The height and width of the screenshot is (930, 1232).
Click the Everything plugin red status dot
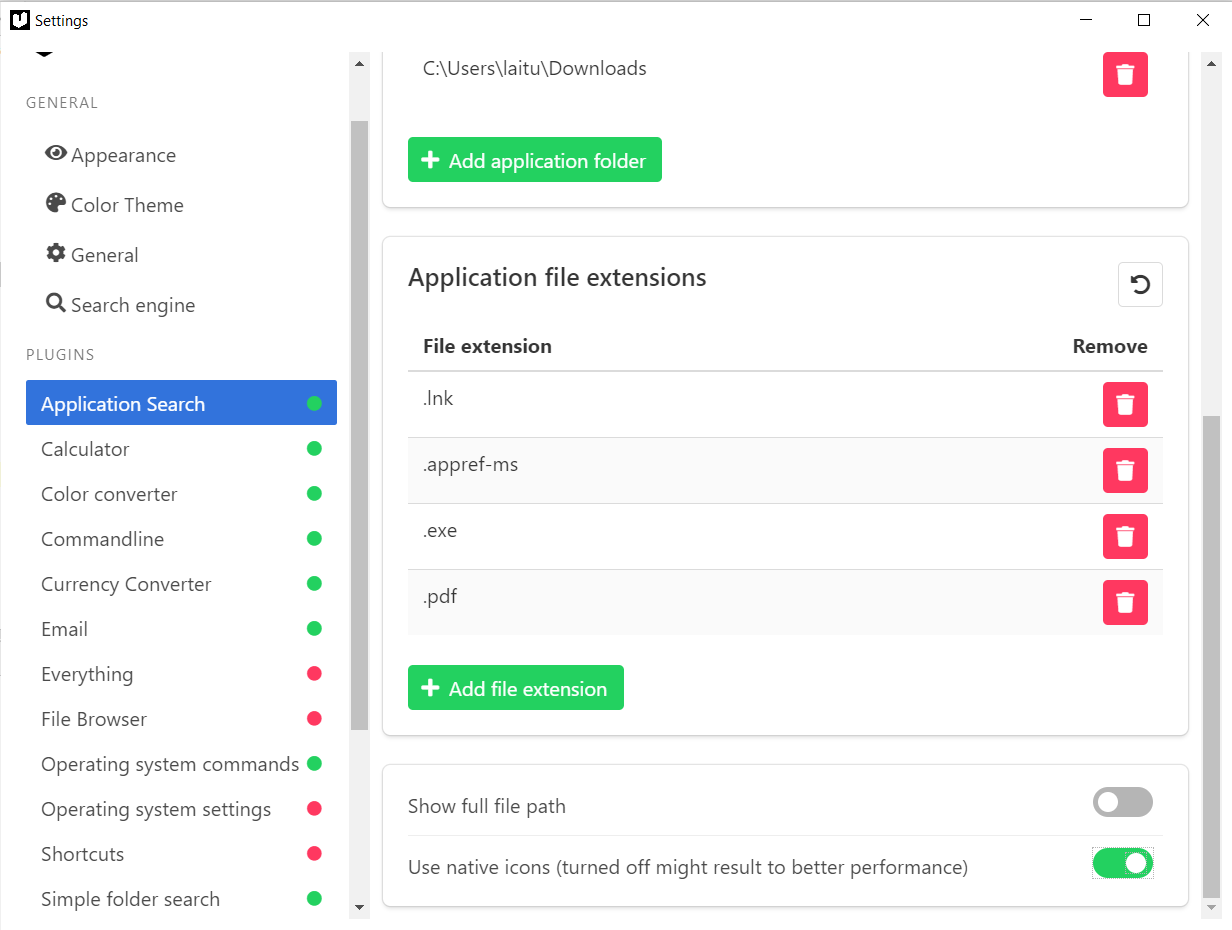(x=314, y=674)
